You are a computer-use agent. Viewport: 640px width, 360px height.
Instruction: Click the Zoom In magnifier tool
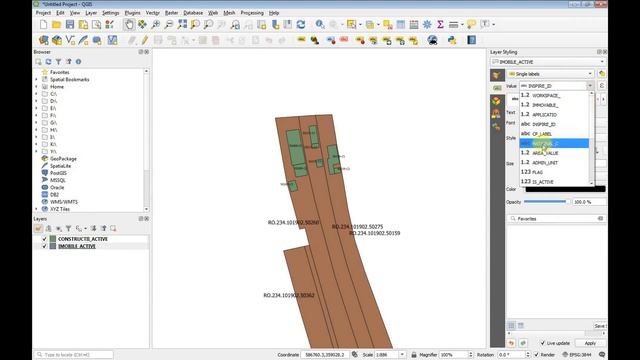(x=156, y=25)
